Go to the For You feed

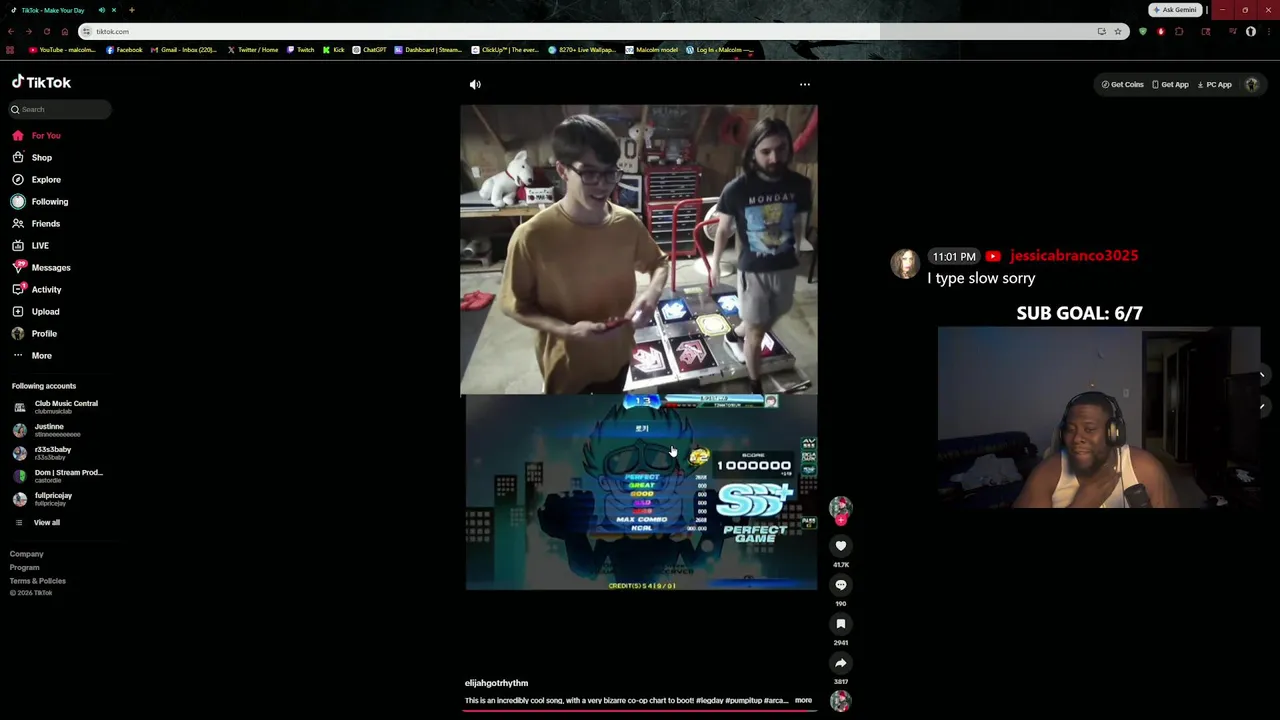tap(36, 135)
